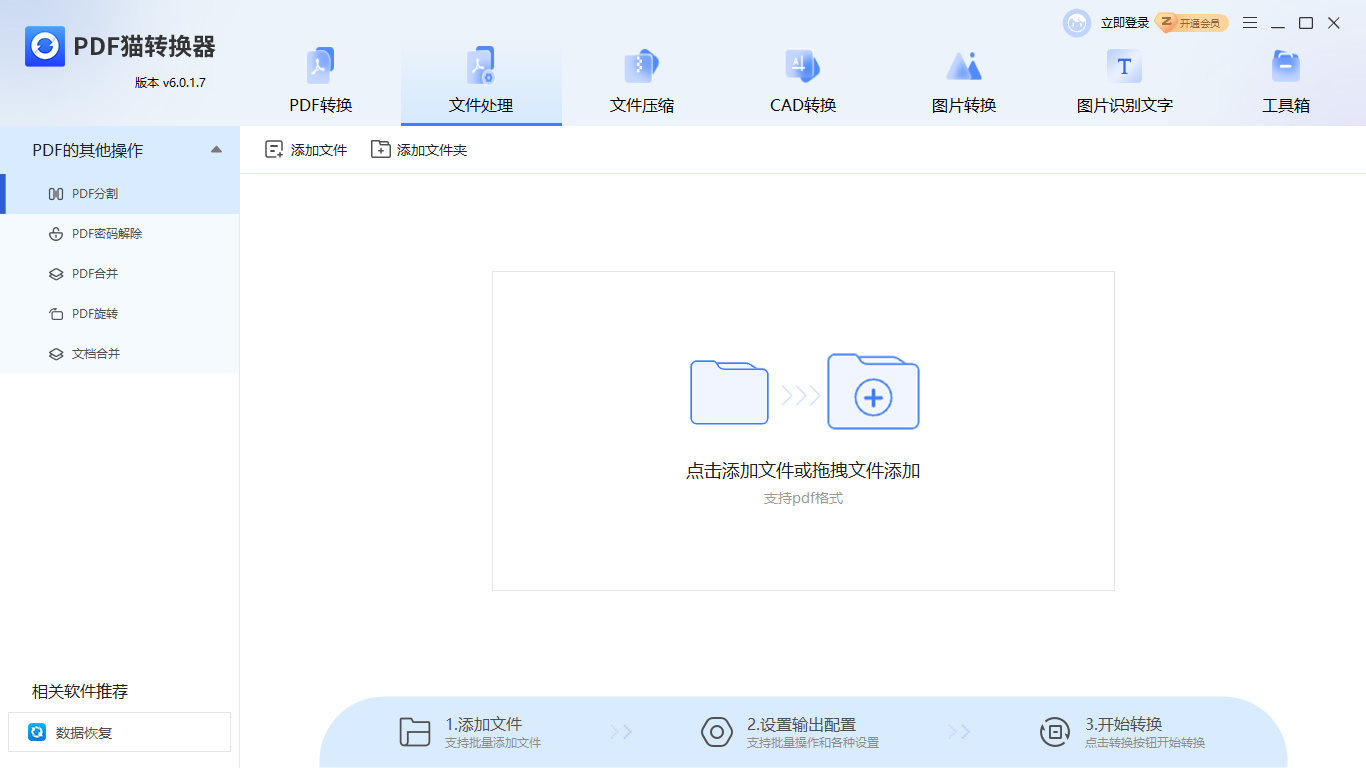Viewport: 1366px width, 768px height.
Task: Select the 图片转换 image conversion icon
Action: click(x=964, y=65)
